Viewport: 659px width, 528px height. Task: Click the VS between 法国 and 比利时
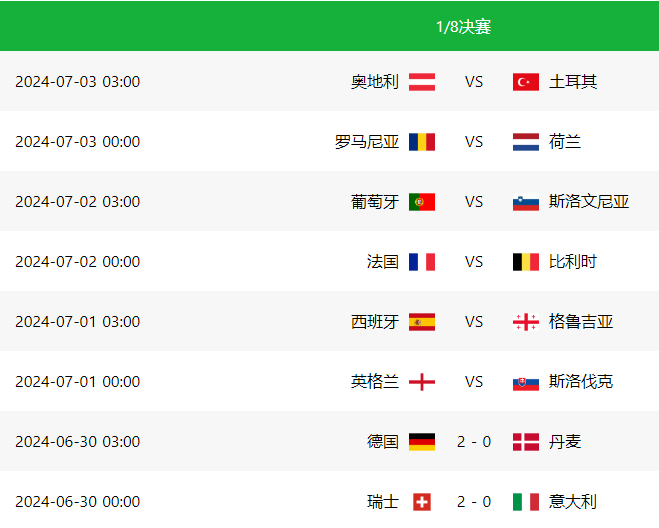click(474, 262)
